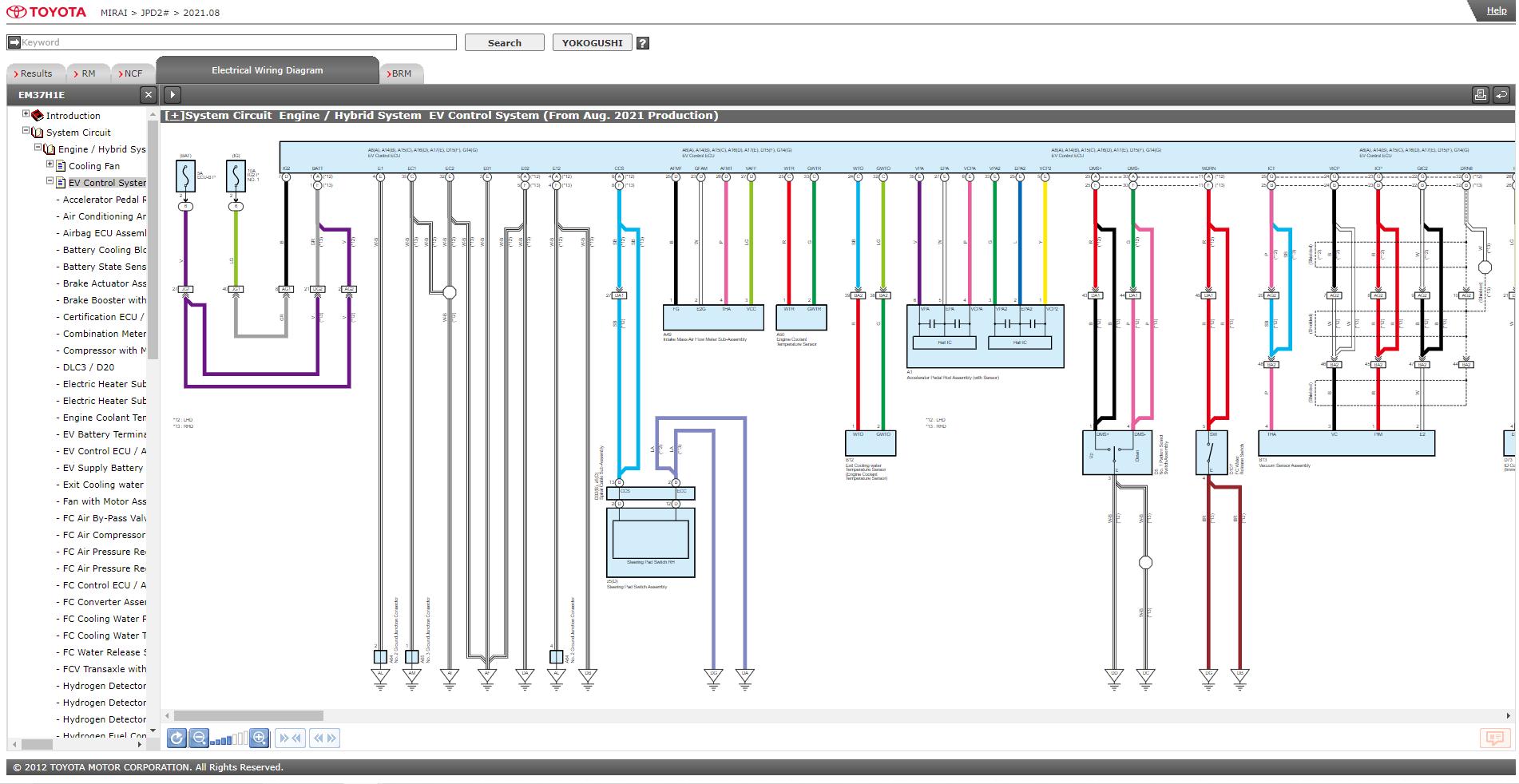Click the tree panel horizontal scrollbar thumb
This screenshot has height=784, width=1519.
[37, 744]
